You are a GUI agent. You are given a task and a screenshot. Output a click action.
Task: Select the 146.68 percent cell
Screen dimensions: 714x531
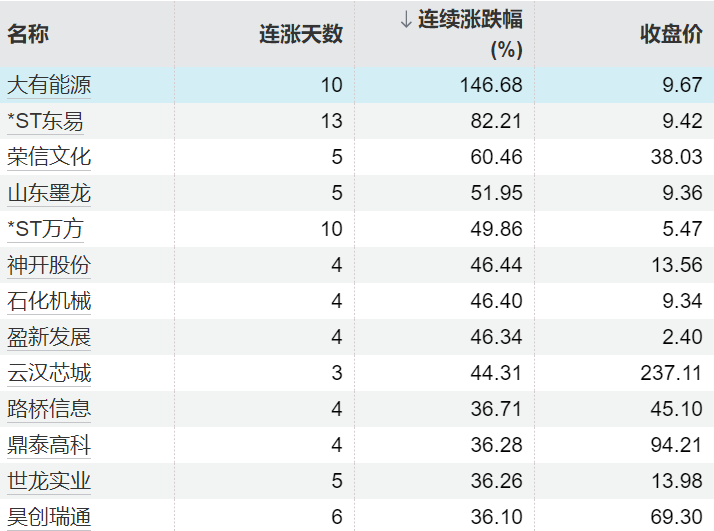(x=491, y=85)
